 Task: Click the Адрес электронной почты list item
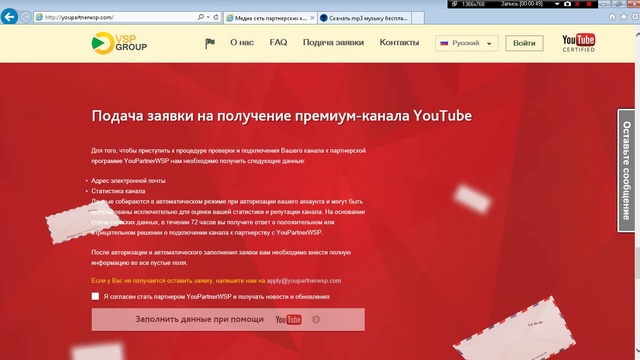[128, 180]
